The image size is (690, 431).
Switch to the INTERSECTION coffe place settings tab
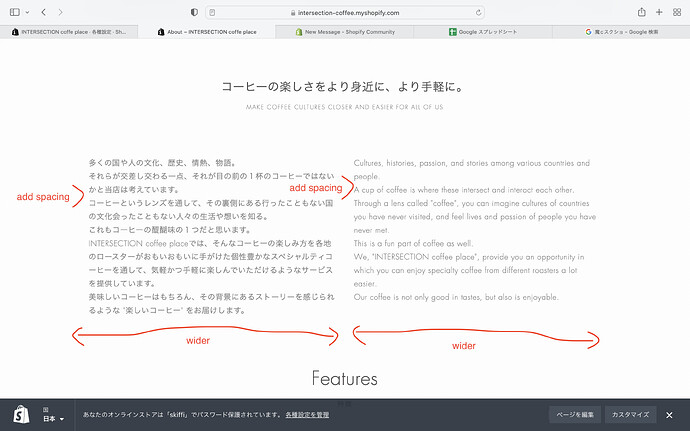point(69,32)
